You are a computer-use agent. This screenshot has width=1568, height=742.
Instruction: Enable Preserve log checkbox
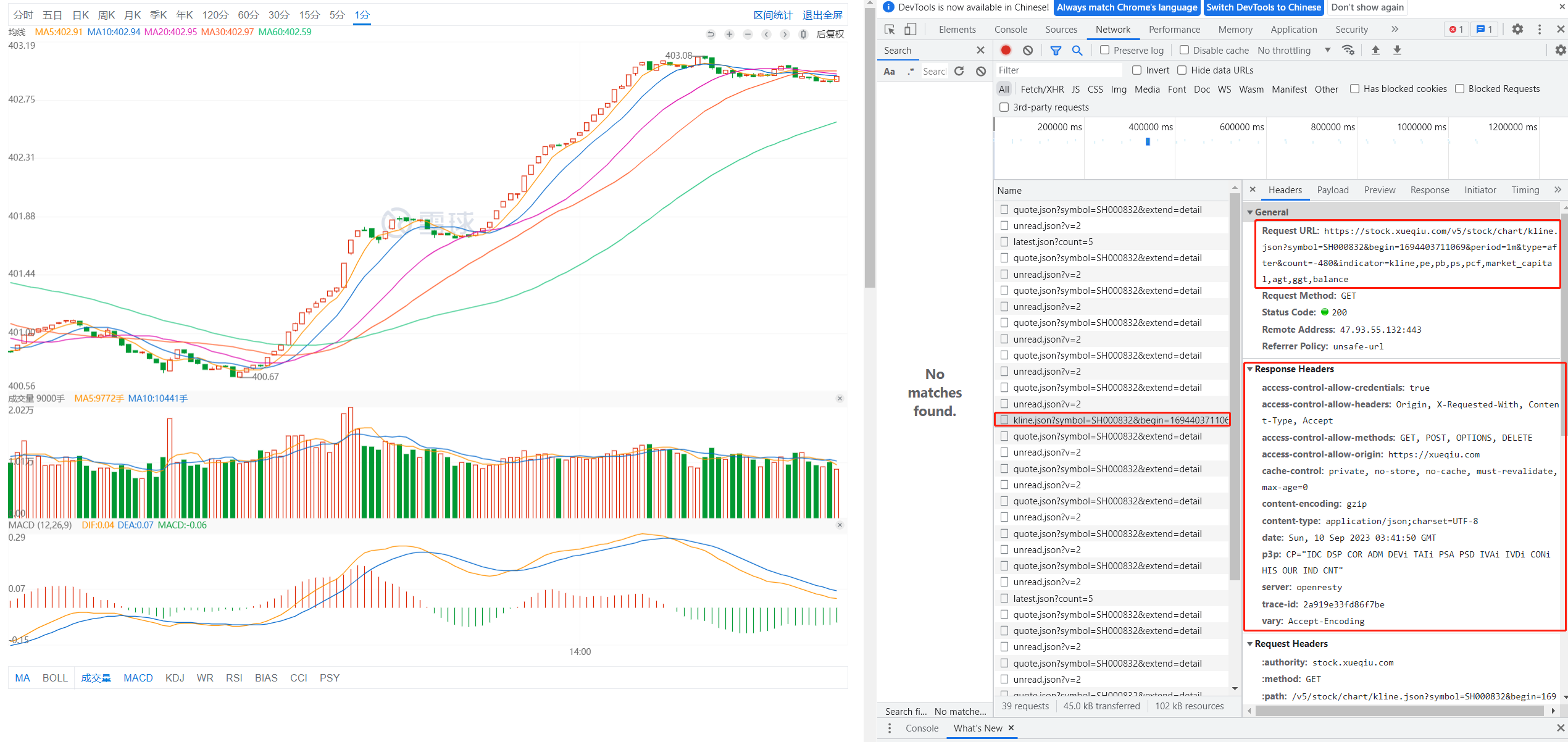point(1104,50)
